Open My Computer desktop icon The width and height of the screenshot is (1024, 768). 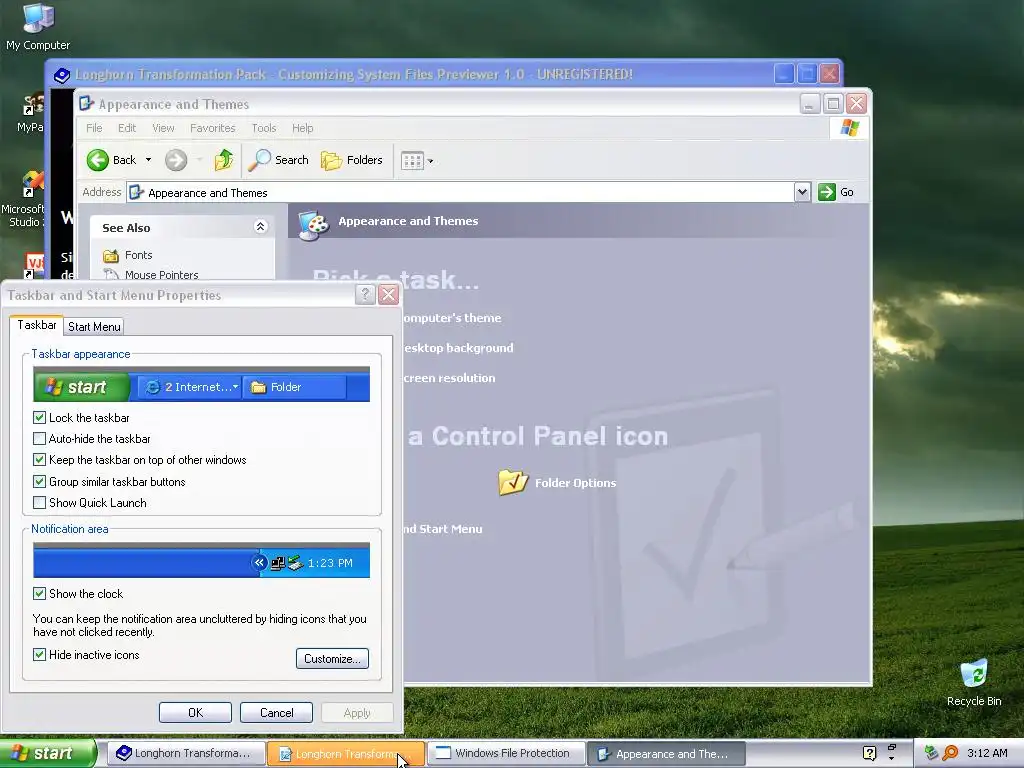pos(38,27)
